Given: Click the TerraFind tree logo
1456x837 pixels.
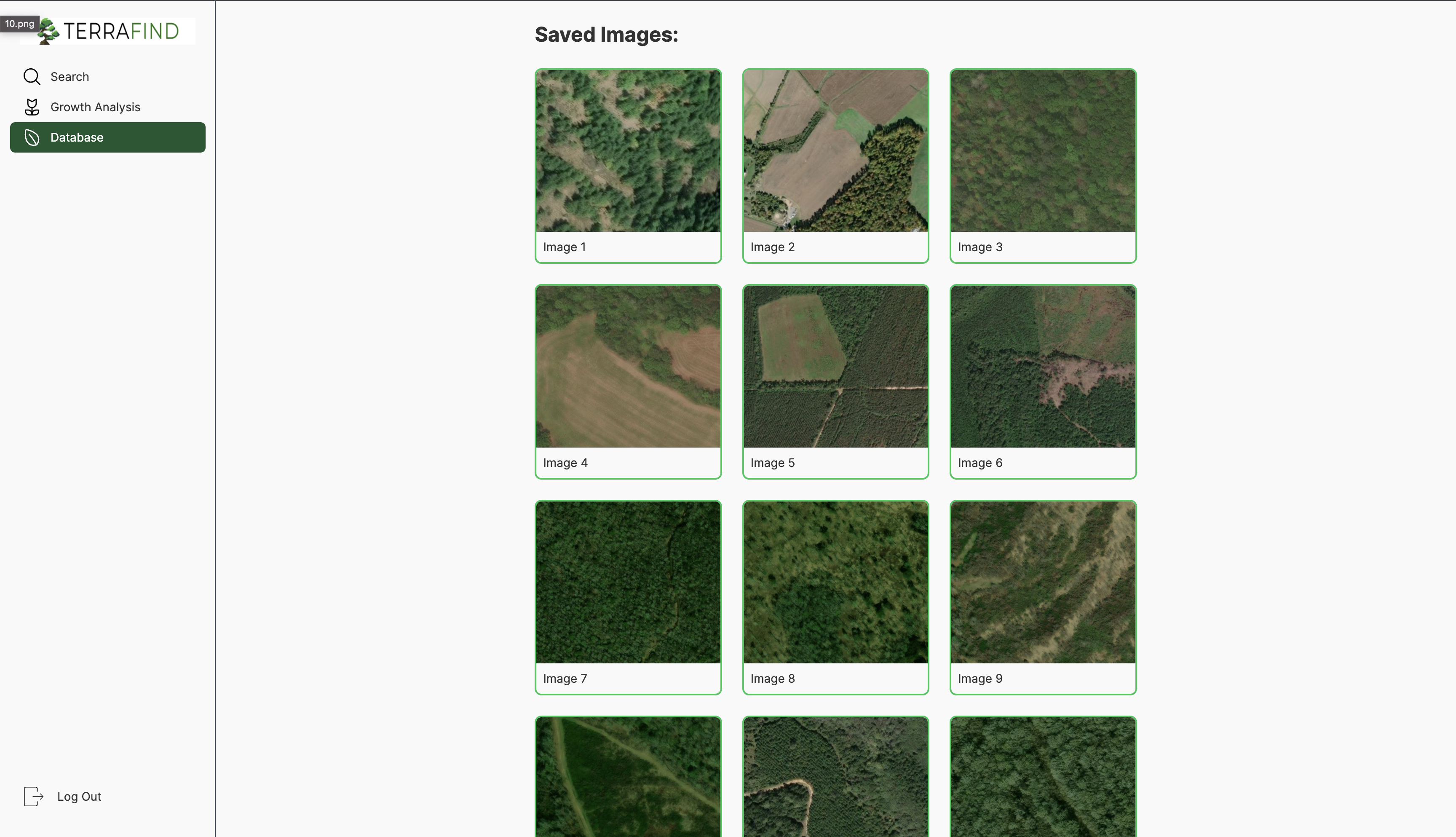Looking at the screenshot, I should [48, 32].
